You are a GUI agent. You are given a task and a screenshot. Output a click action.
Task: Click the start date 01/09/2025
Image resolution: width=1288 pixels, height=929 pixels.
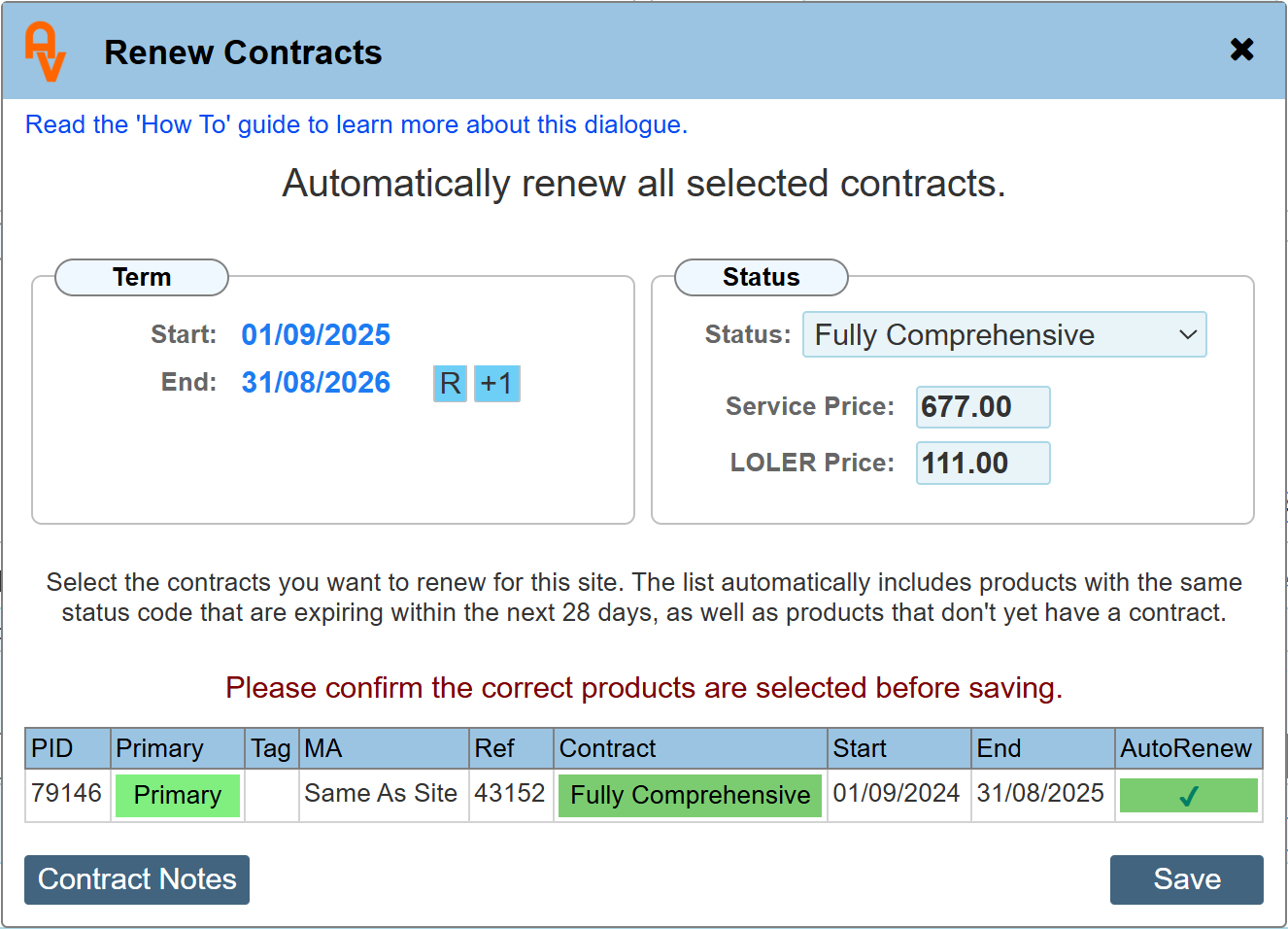[x=316, y=335]
